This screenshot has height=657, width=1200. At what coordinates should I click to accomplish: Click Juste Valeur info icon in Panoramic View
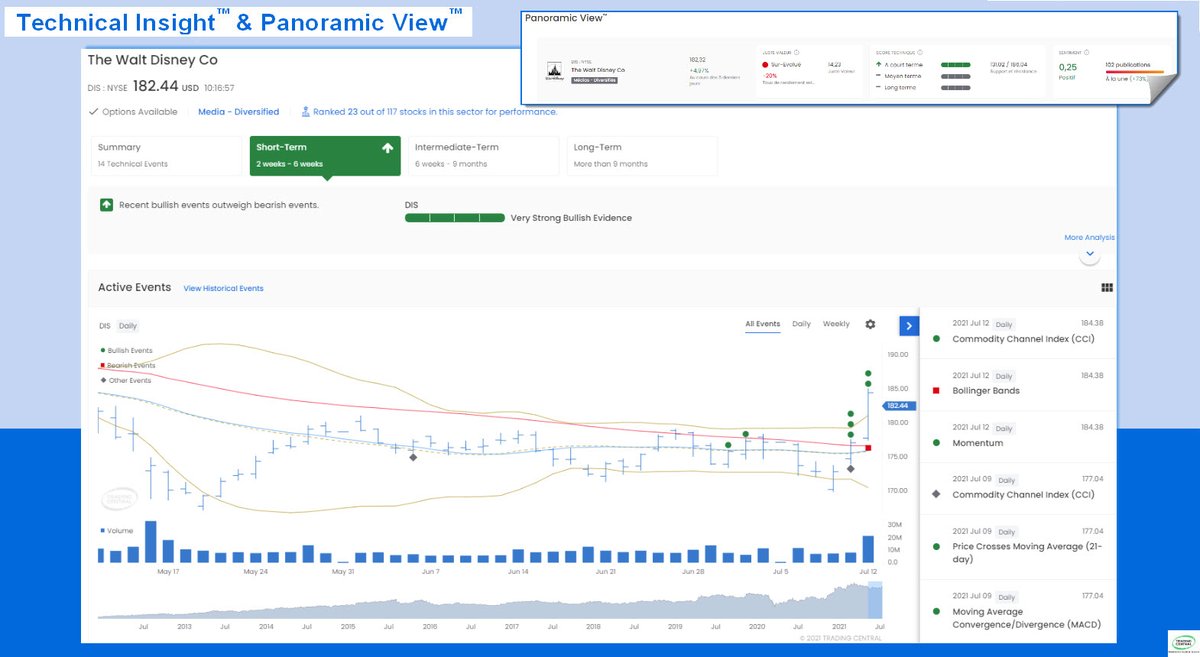(x=798, y=53)
